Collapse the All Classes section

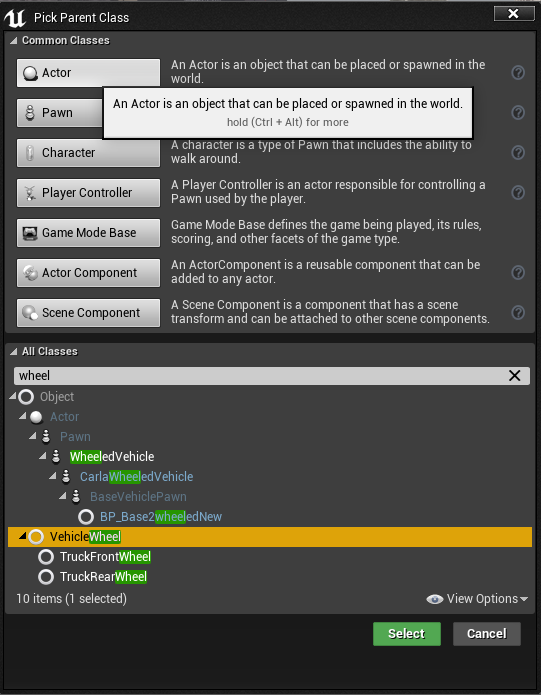point(13,352)
